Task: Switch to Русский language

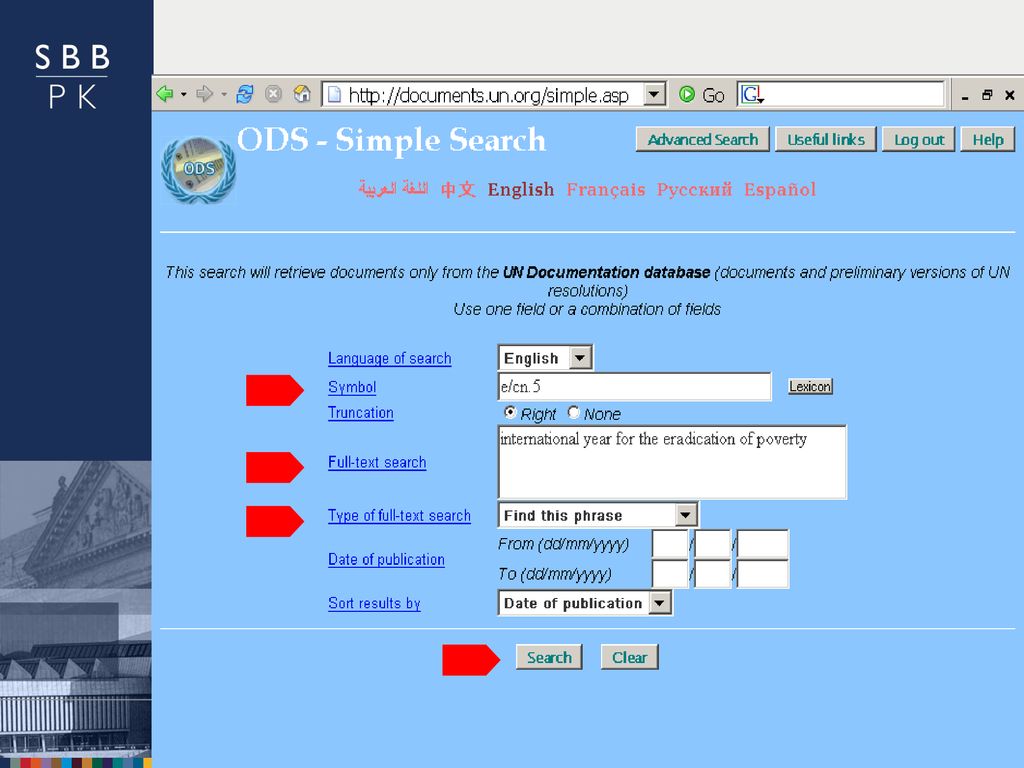Action: click(x=694, y=189)
